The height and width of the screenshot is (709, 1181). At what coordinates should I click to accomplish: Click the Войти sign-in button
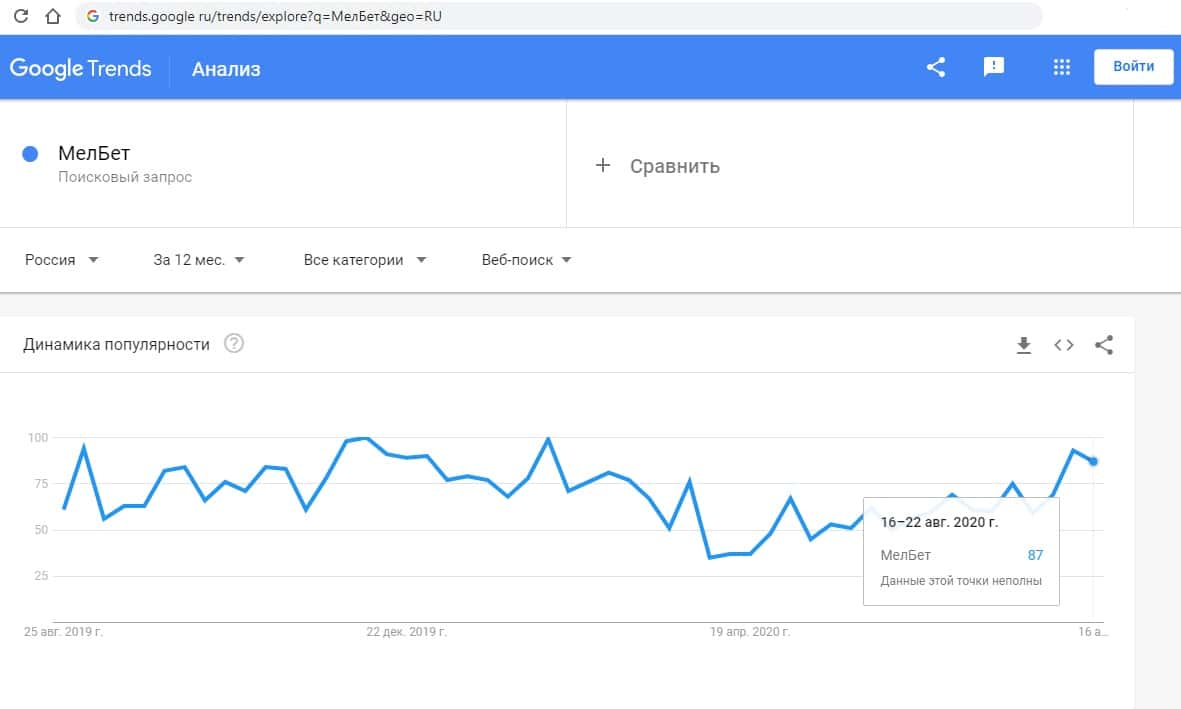pyautogui.click(x=1133, y=67)
